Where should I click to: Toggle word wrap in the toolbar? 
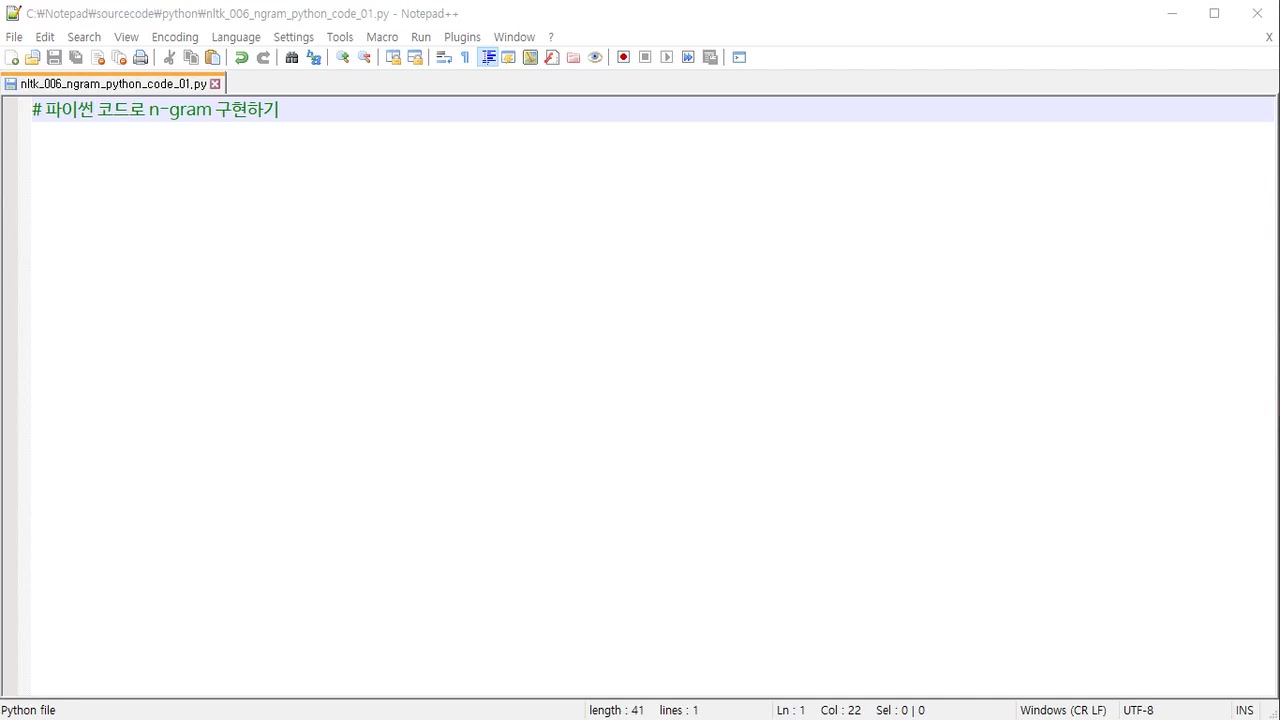click(444, 58)
